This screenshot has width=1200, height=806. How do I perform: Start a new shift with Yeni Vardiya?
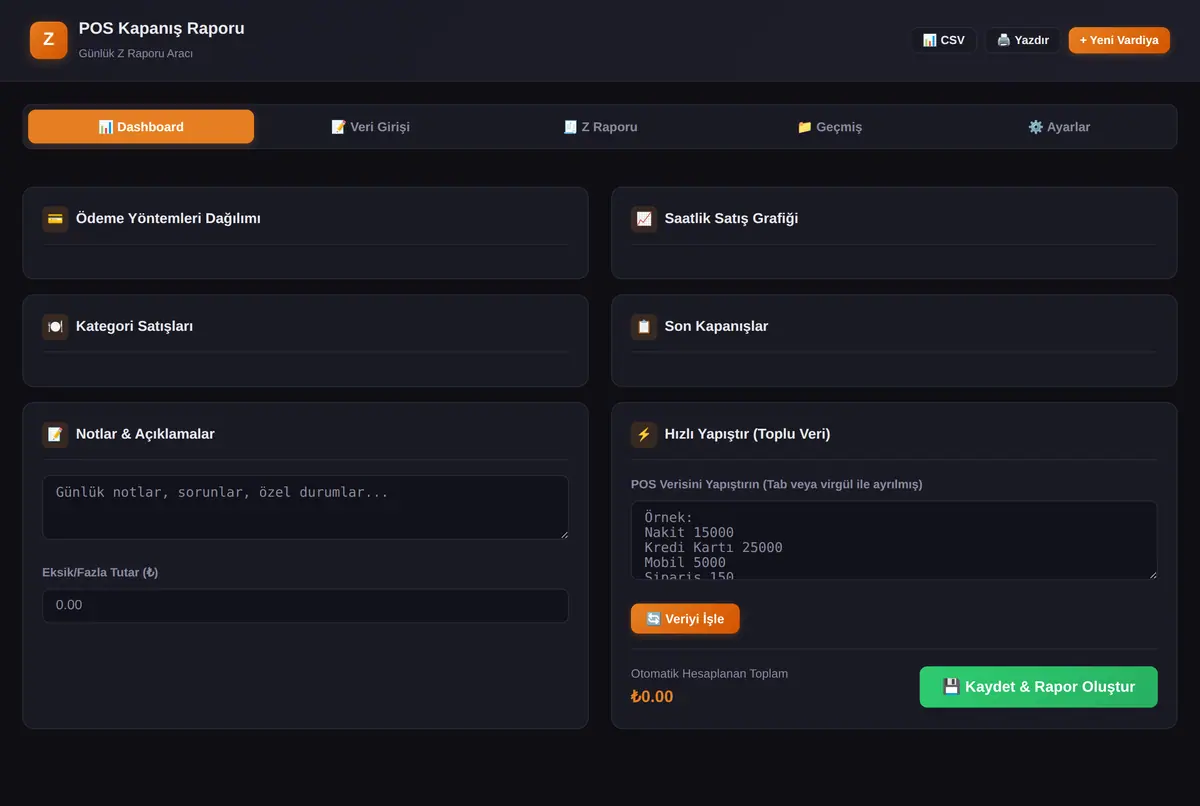(1119, 40)
